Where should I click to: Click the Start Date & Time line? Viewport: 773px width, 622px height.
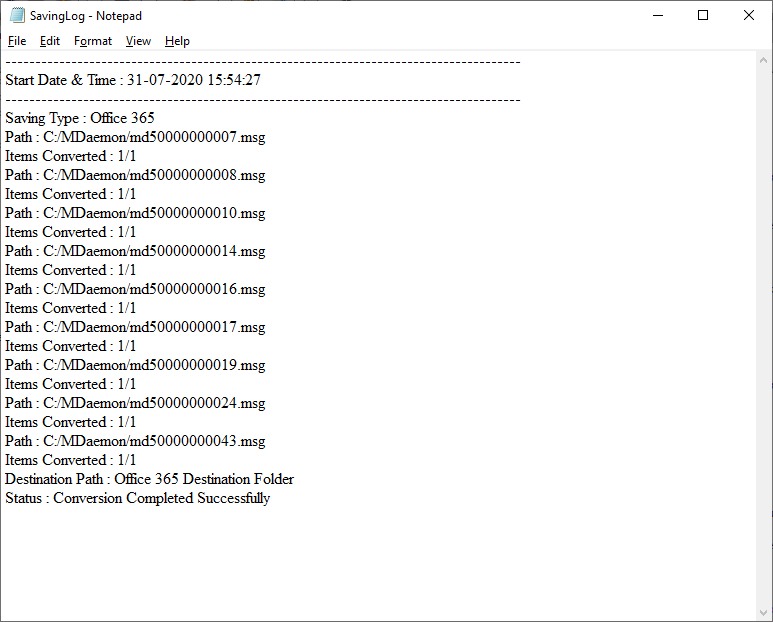pos(133,80)
